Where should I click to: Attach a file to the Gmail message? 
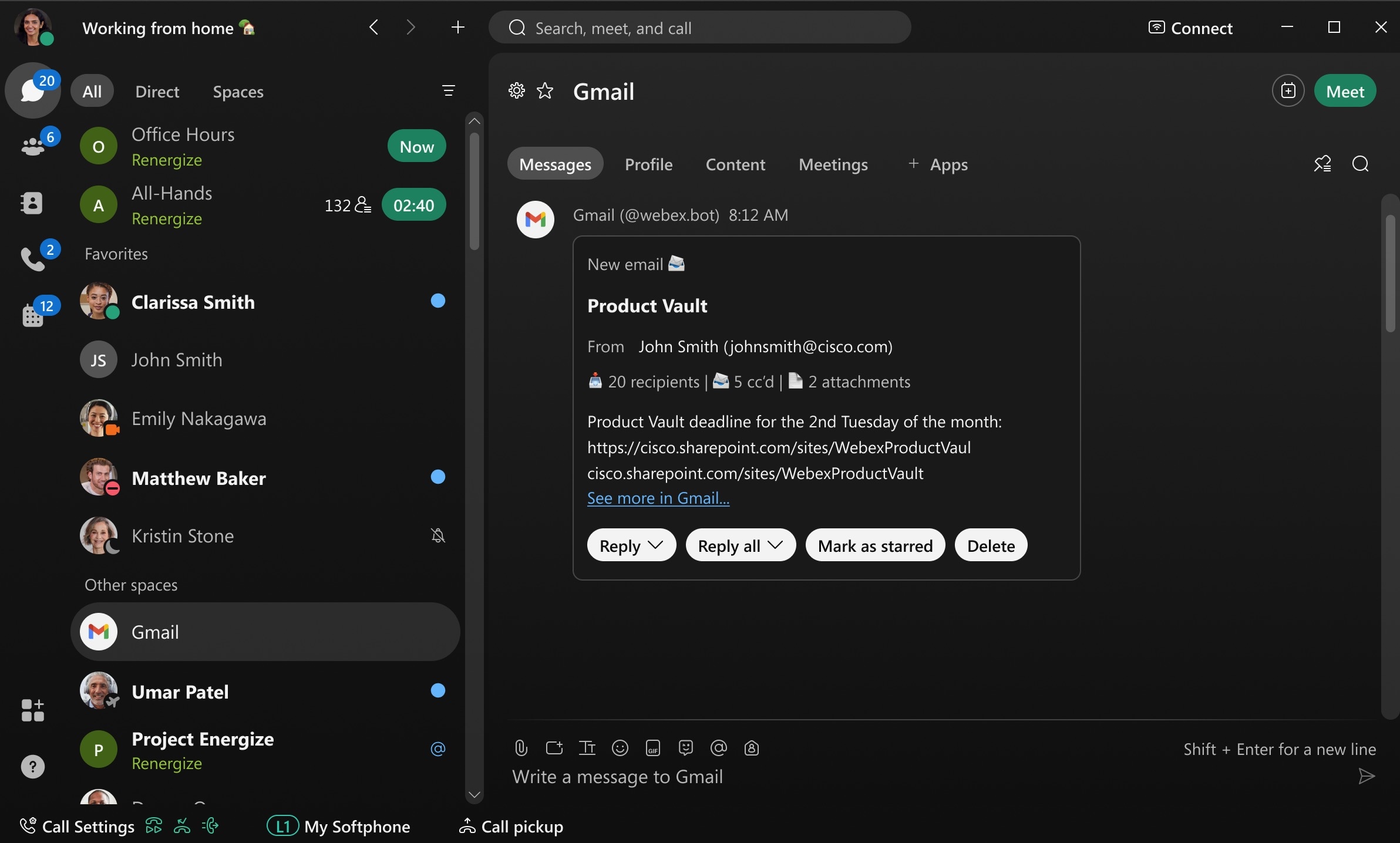[x=520, y=748]
